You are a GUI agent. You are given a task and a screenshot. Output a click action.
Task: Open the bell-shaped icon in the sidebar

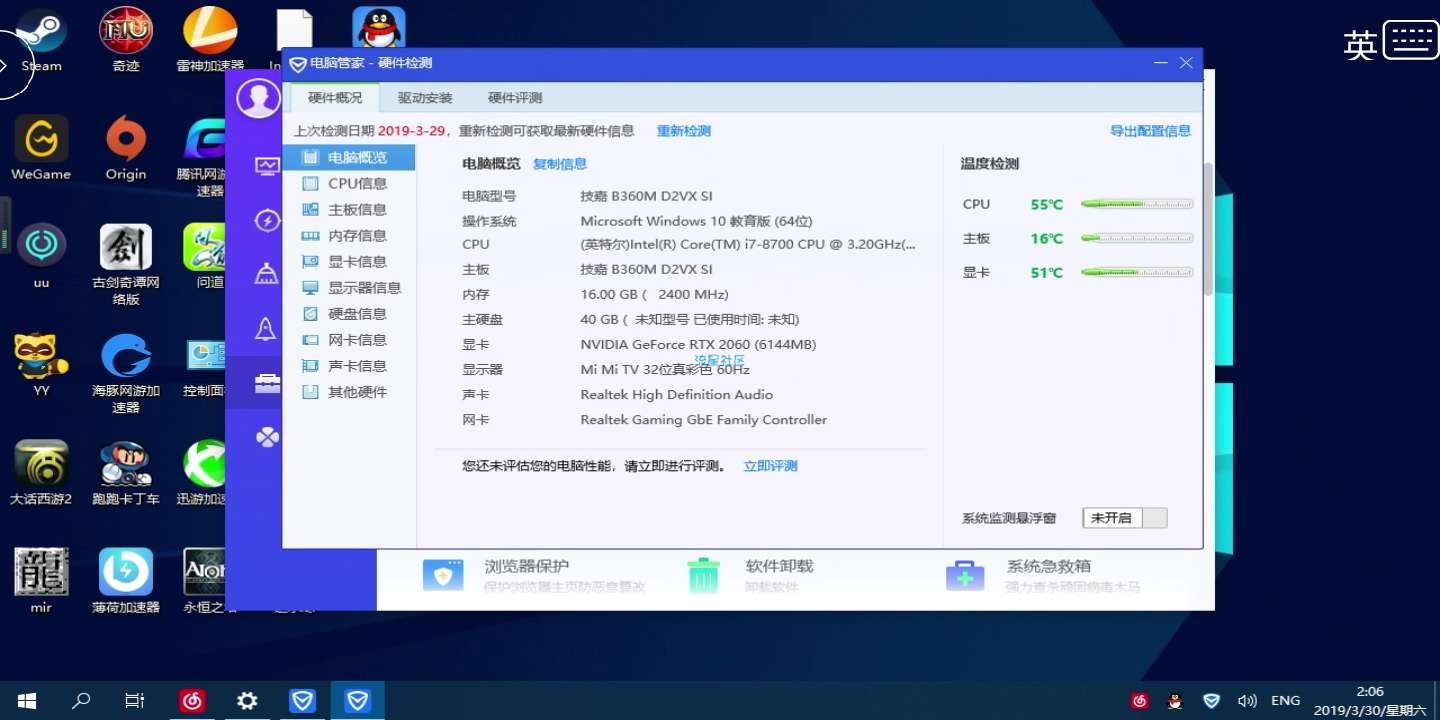[267, 329]
